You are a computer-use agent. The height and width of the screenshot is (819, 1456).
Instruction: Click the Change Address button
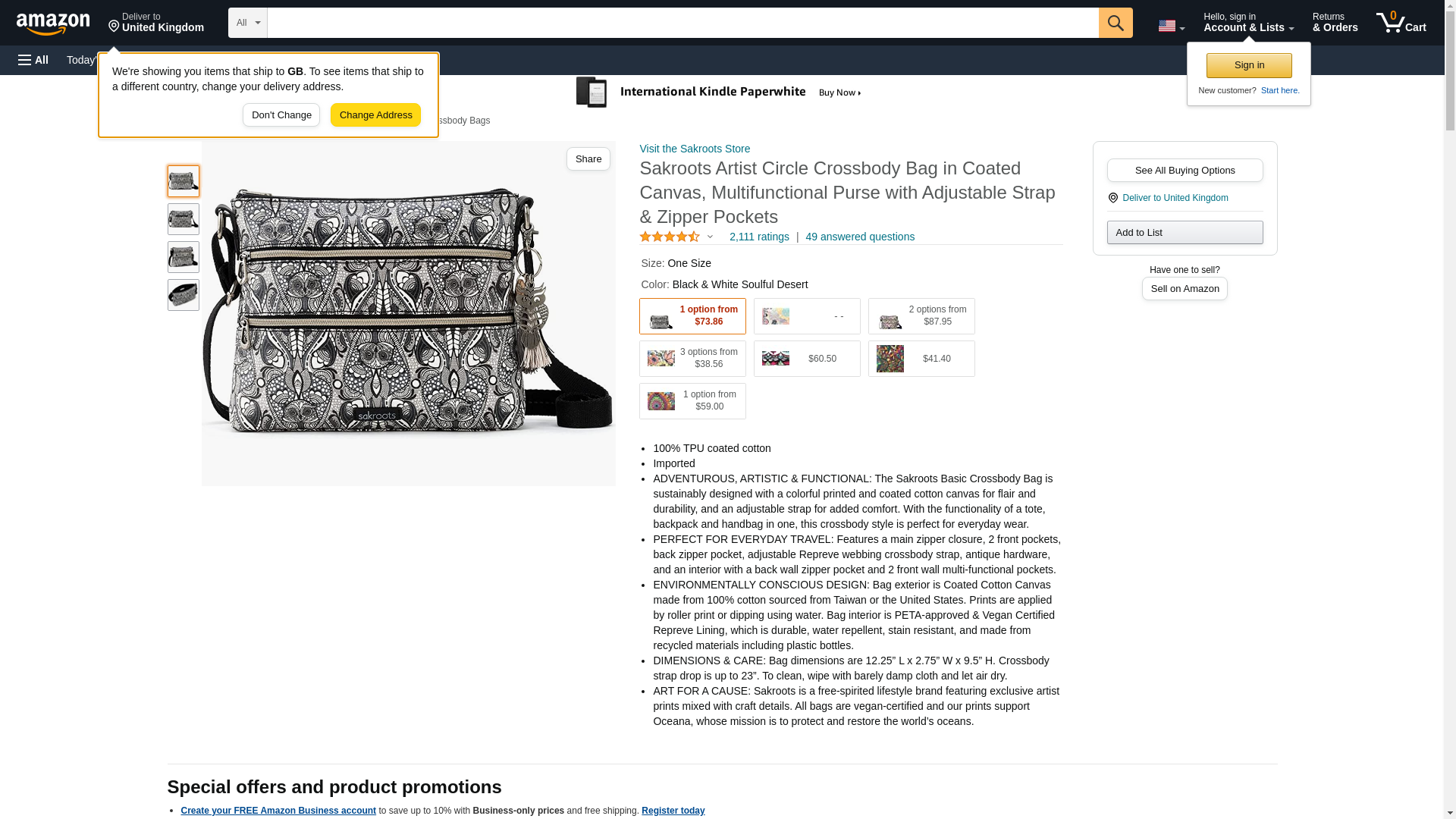click(x=375, y=115)
